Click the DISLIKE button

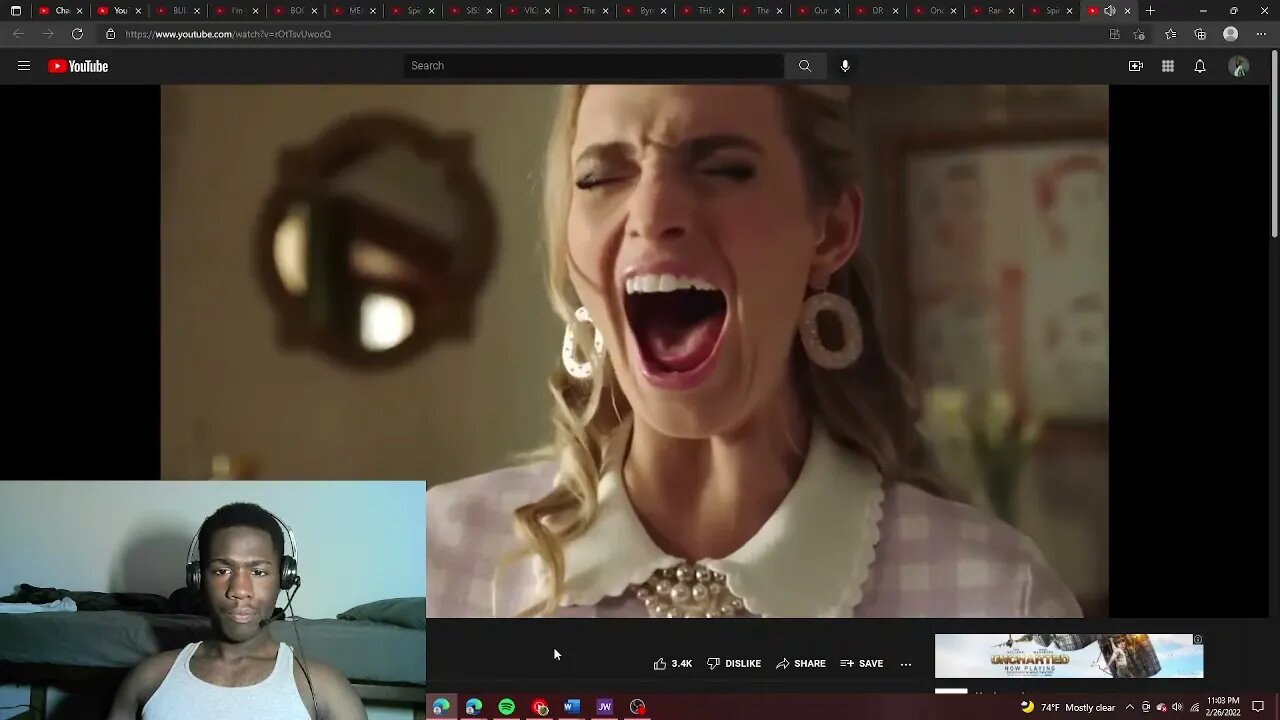[x=734, y=664]
